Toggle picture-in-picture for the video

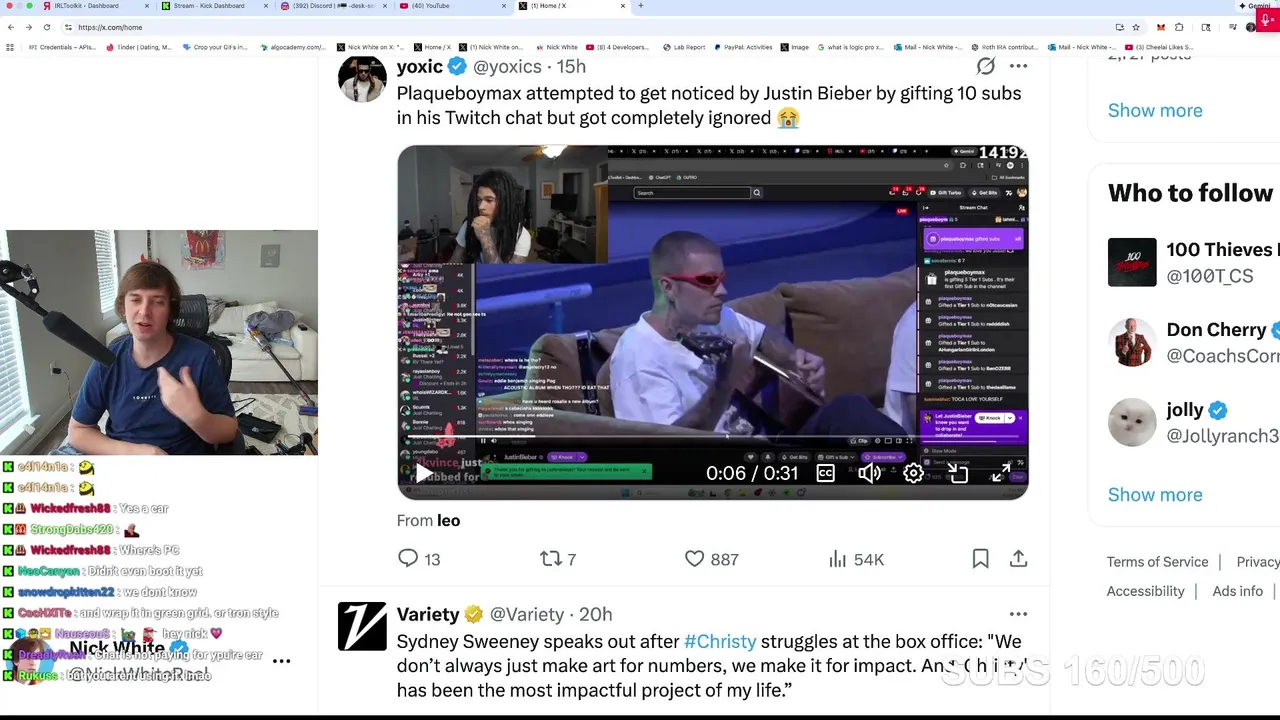957,473
